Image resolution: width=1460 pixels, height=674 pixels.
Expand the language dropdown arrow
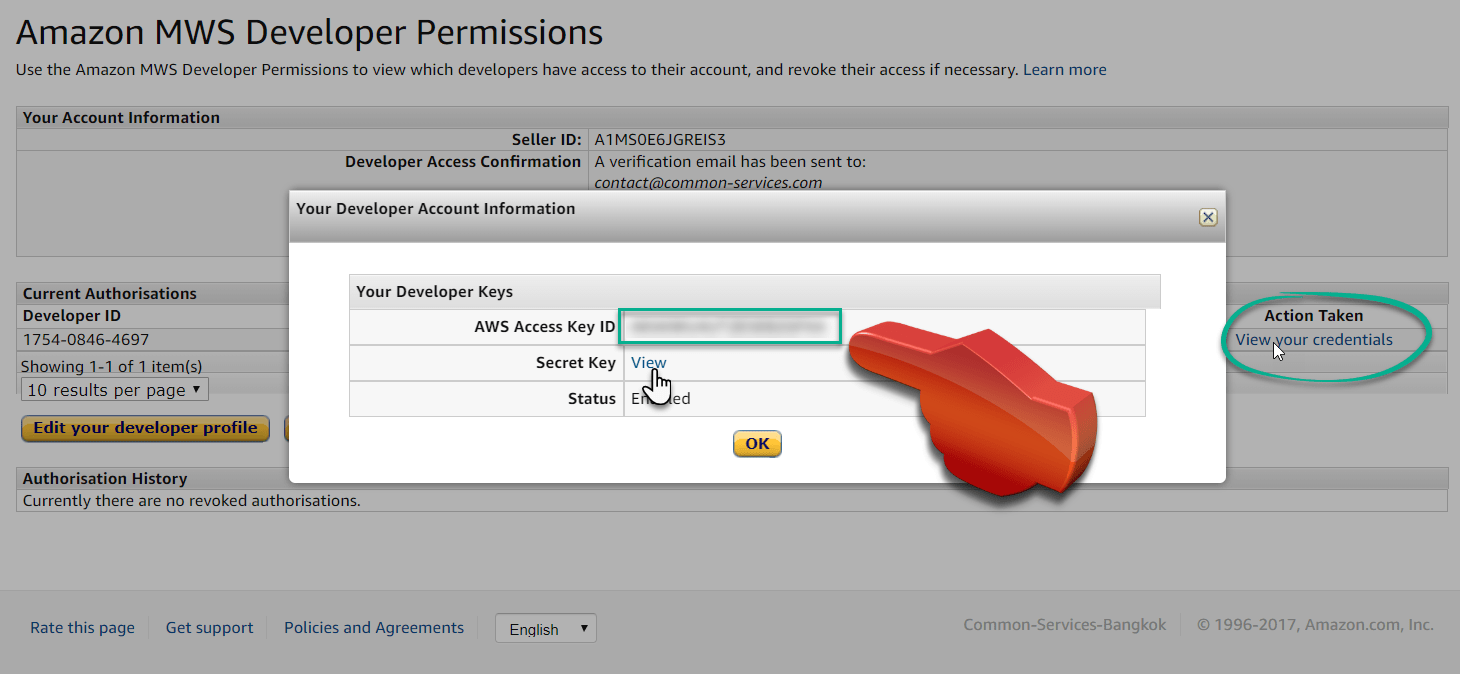click(586, 628)
